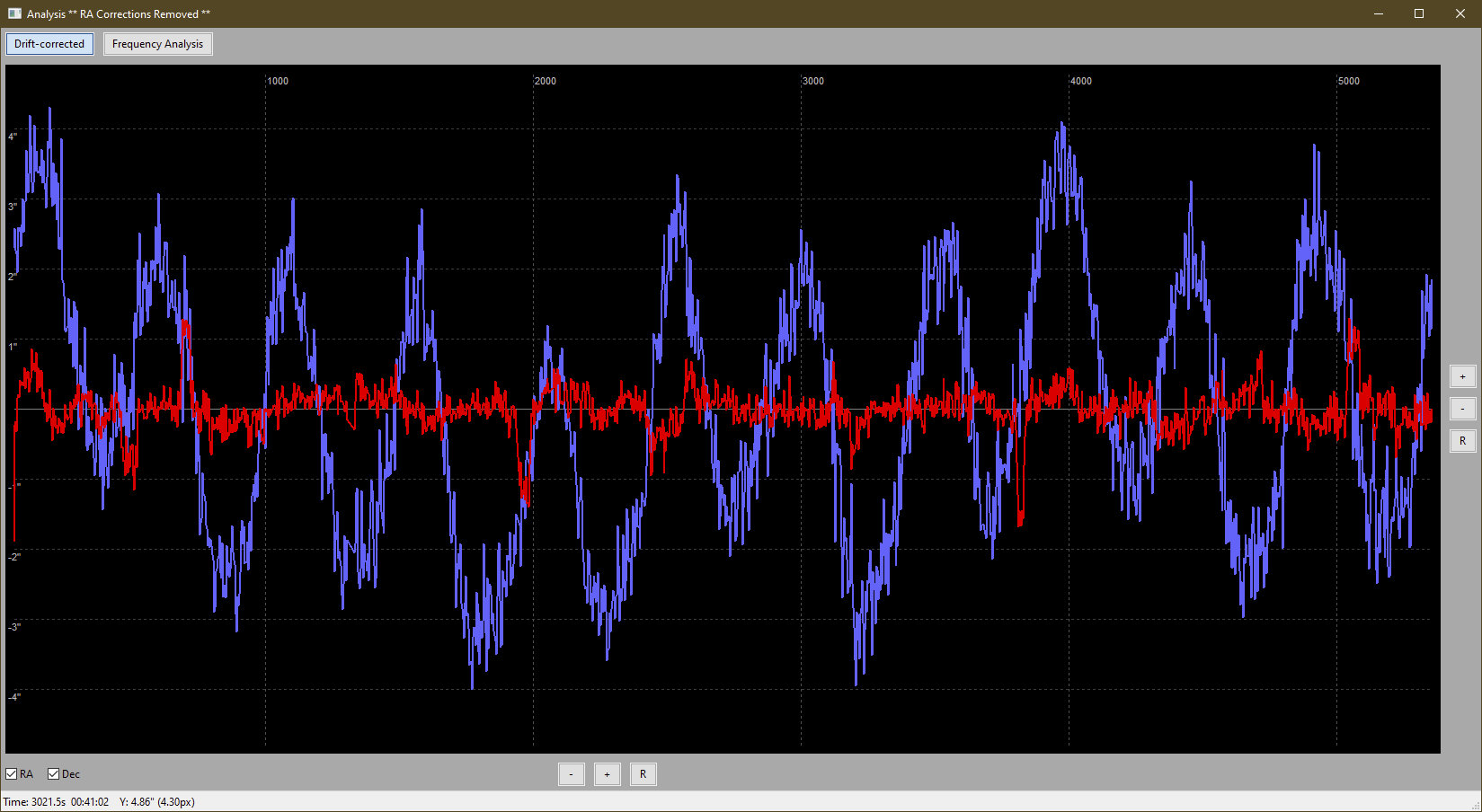The width and height of the screenshot is (1482, 812).
Task: Open the Analysis window's title bar icon menu
Action: 14,13
